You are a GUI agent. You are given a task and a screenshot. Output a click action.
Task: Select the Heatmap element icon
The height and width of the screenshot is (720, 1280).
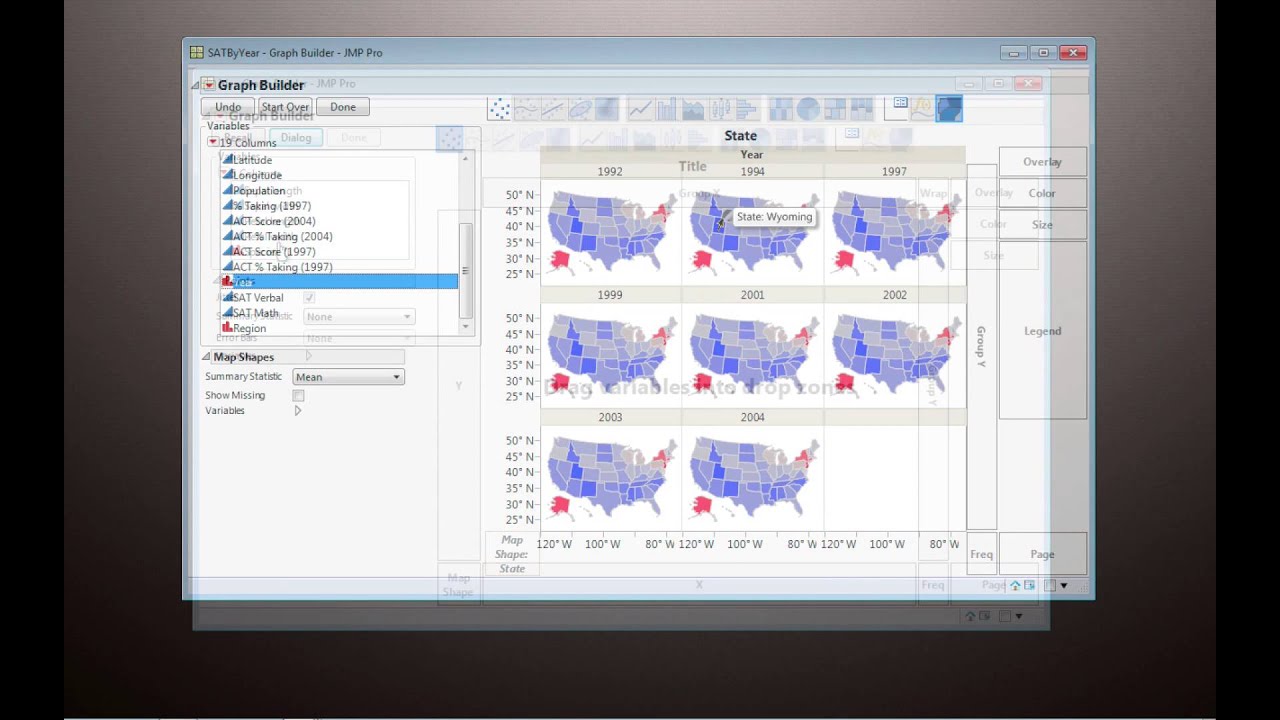pos(781,109)
